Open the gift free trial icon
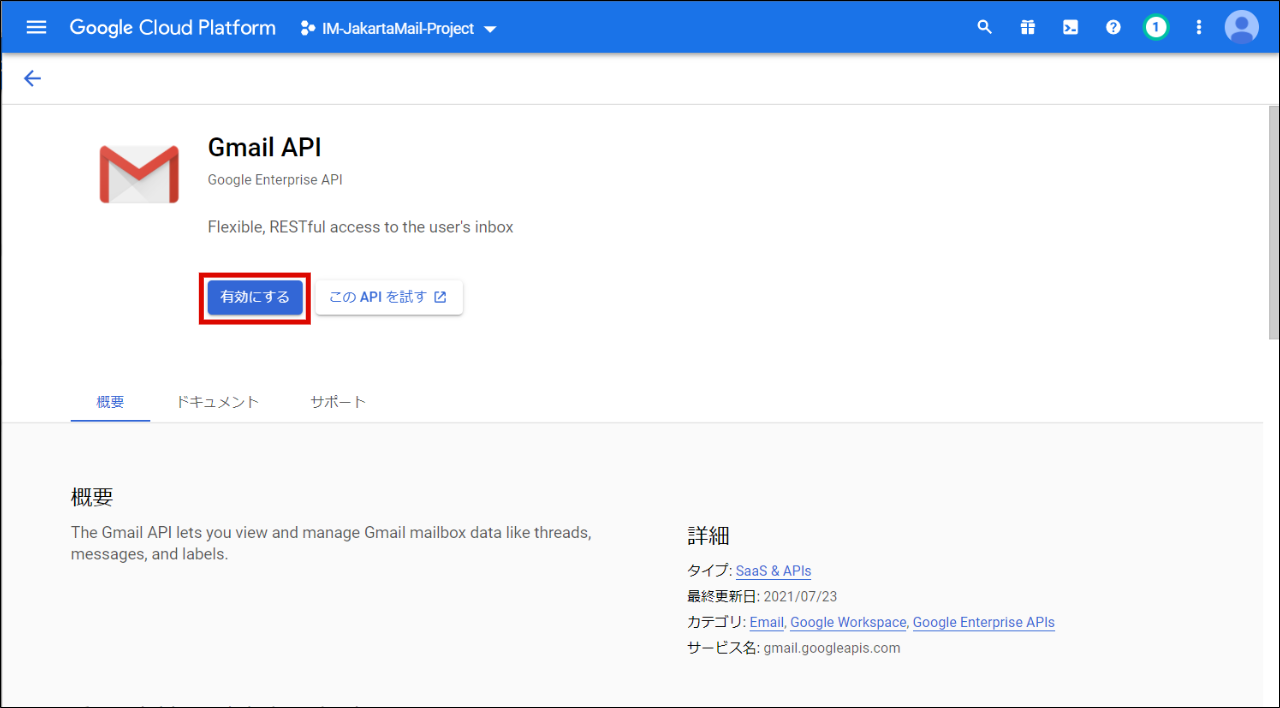Viewport: 1280px width, 708px height. coord(1028,27)
